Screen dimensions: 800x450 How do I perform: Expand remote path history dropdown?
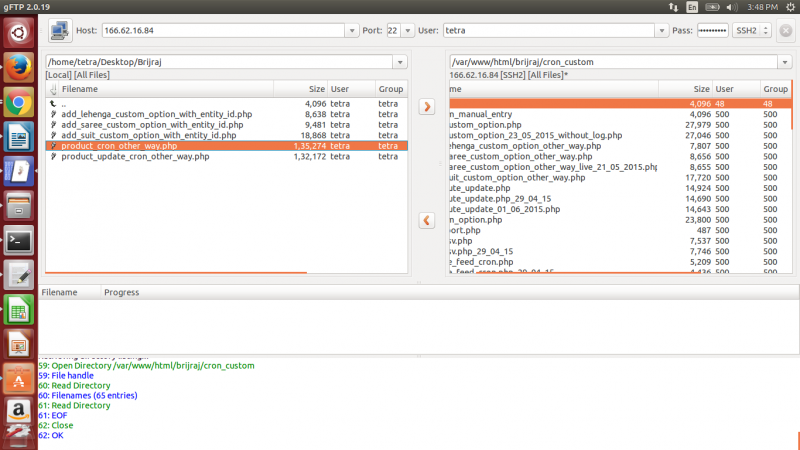tap(785, 62)
